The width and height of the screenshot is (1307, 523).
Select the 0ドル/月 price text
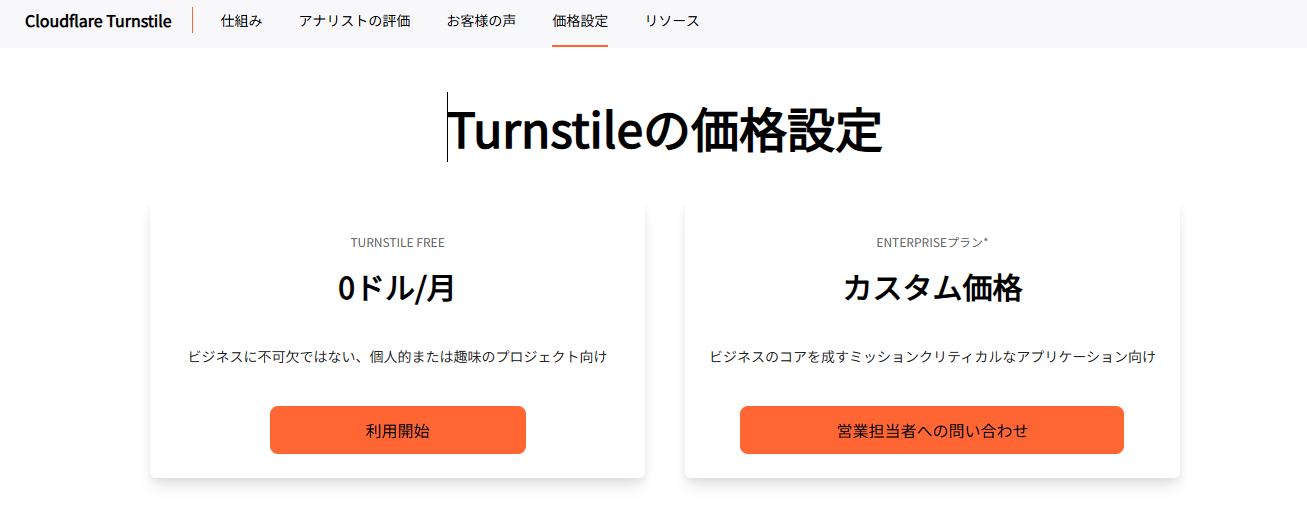coord(397,288)
